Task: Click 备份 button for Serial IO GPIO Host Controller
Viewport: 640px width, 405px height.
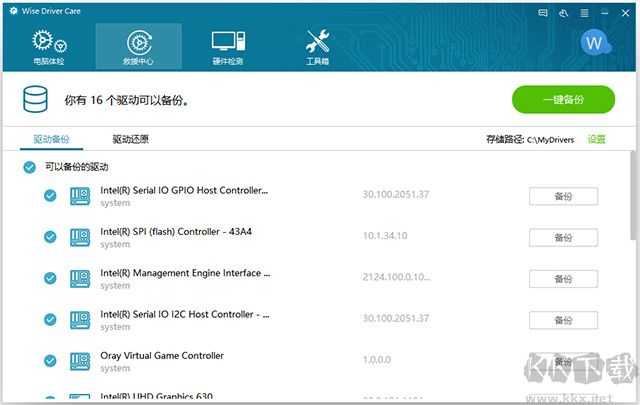Action: tap(563, 196)
